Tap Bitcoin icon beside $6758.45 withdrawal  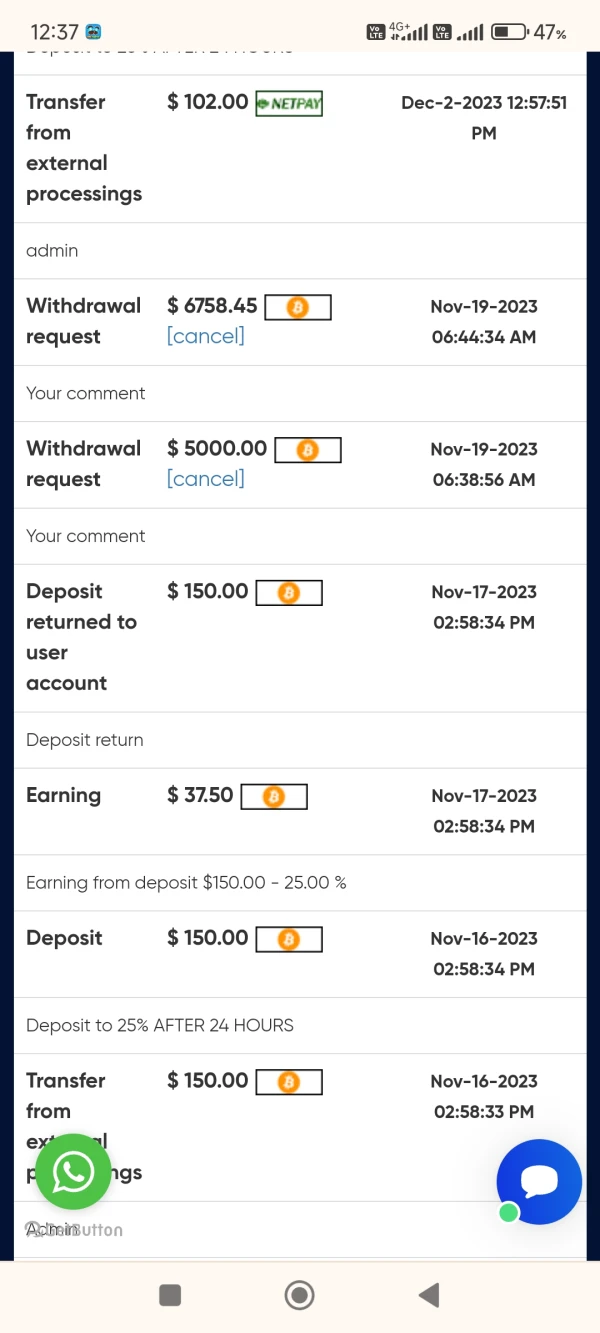pyautogui.click(x=297, y=307)
